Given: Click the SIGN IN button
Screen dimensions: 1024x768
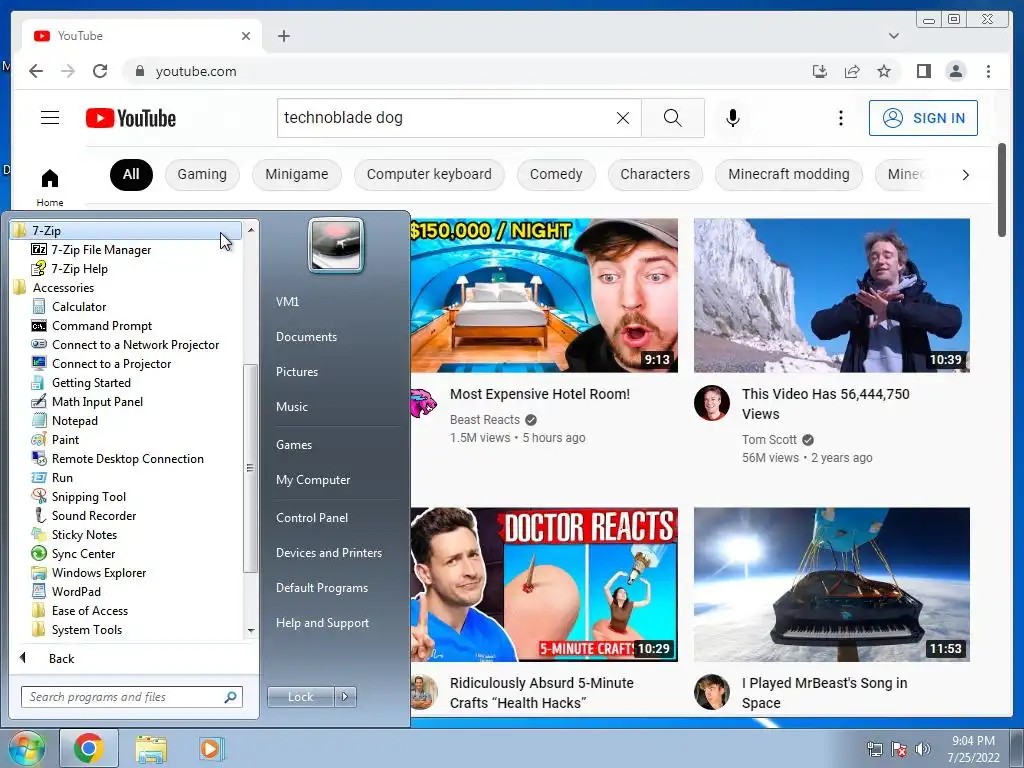Looking at the screenshot, I should 923,118.
